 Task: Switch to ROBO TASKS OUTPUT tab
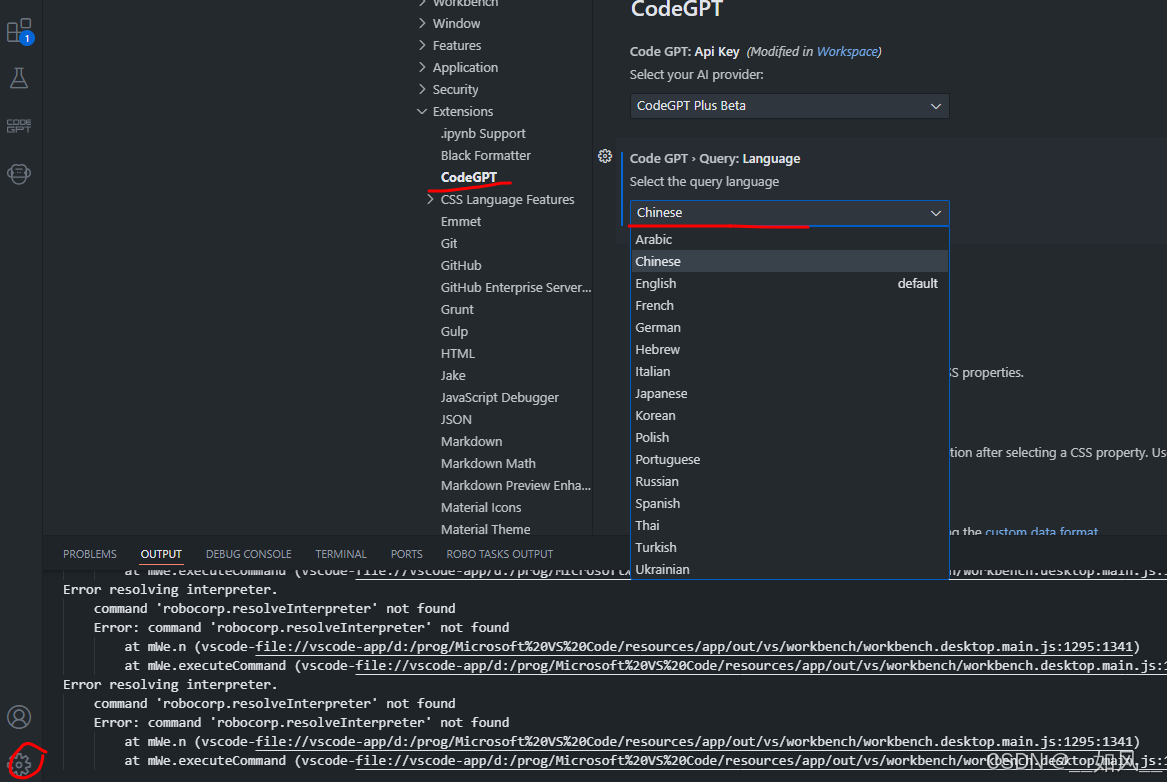tap(499, 554)
